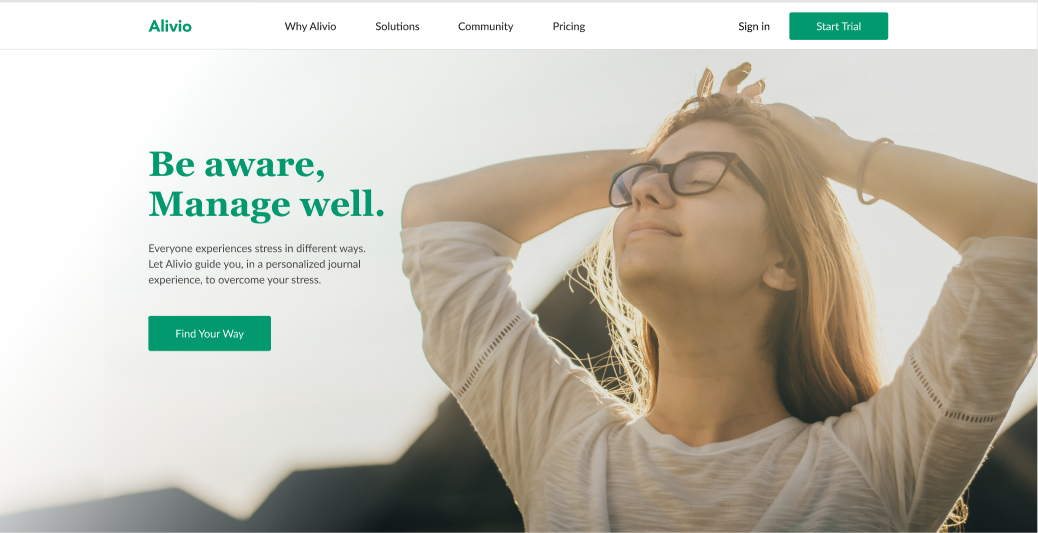Click the "Everyone experiences stress" paragraph line
The width and height of the screenshot is (1038, 533).
[257, 249]
